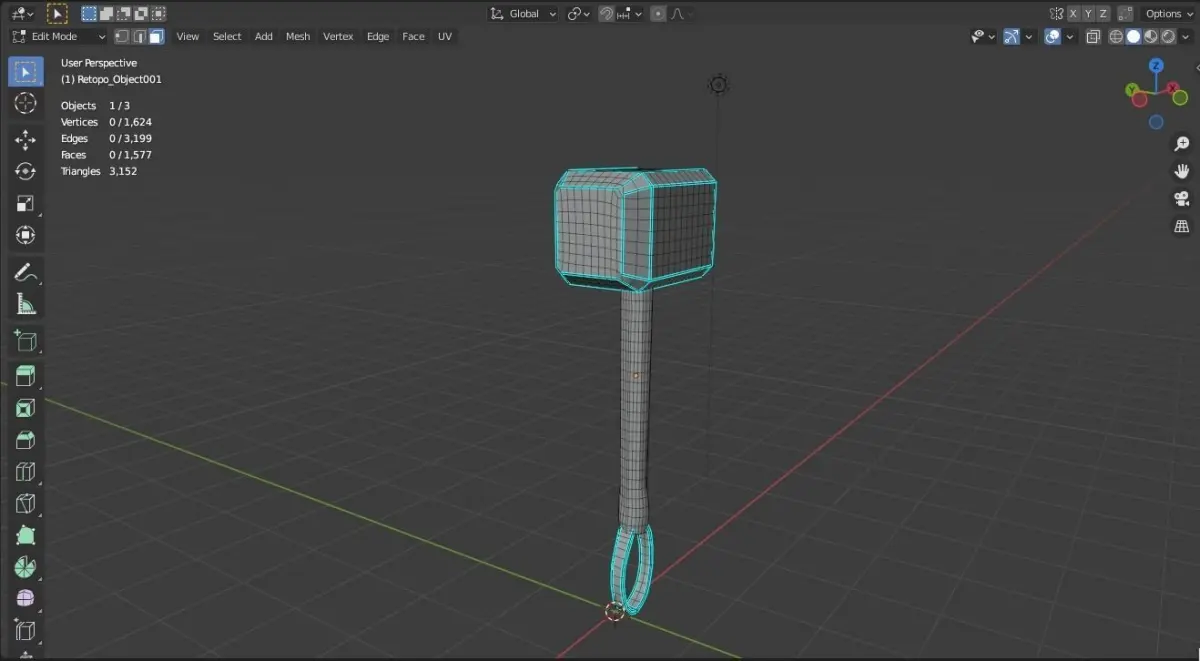Select the Measure tool

pos(25,304)
